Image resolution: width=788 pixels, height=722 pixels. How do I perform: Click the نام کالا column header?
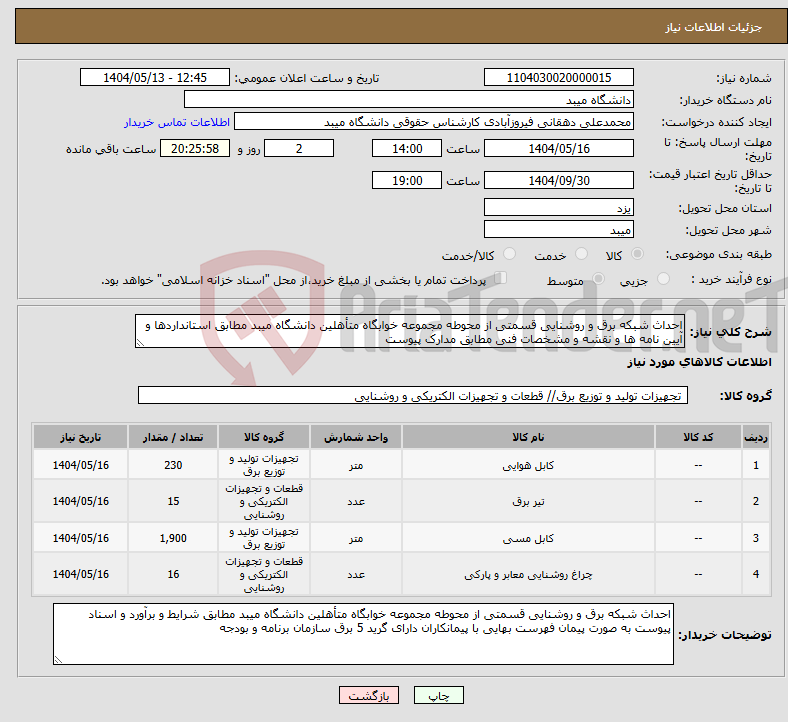[x=528, y=437]
